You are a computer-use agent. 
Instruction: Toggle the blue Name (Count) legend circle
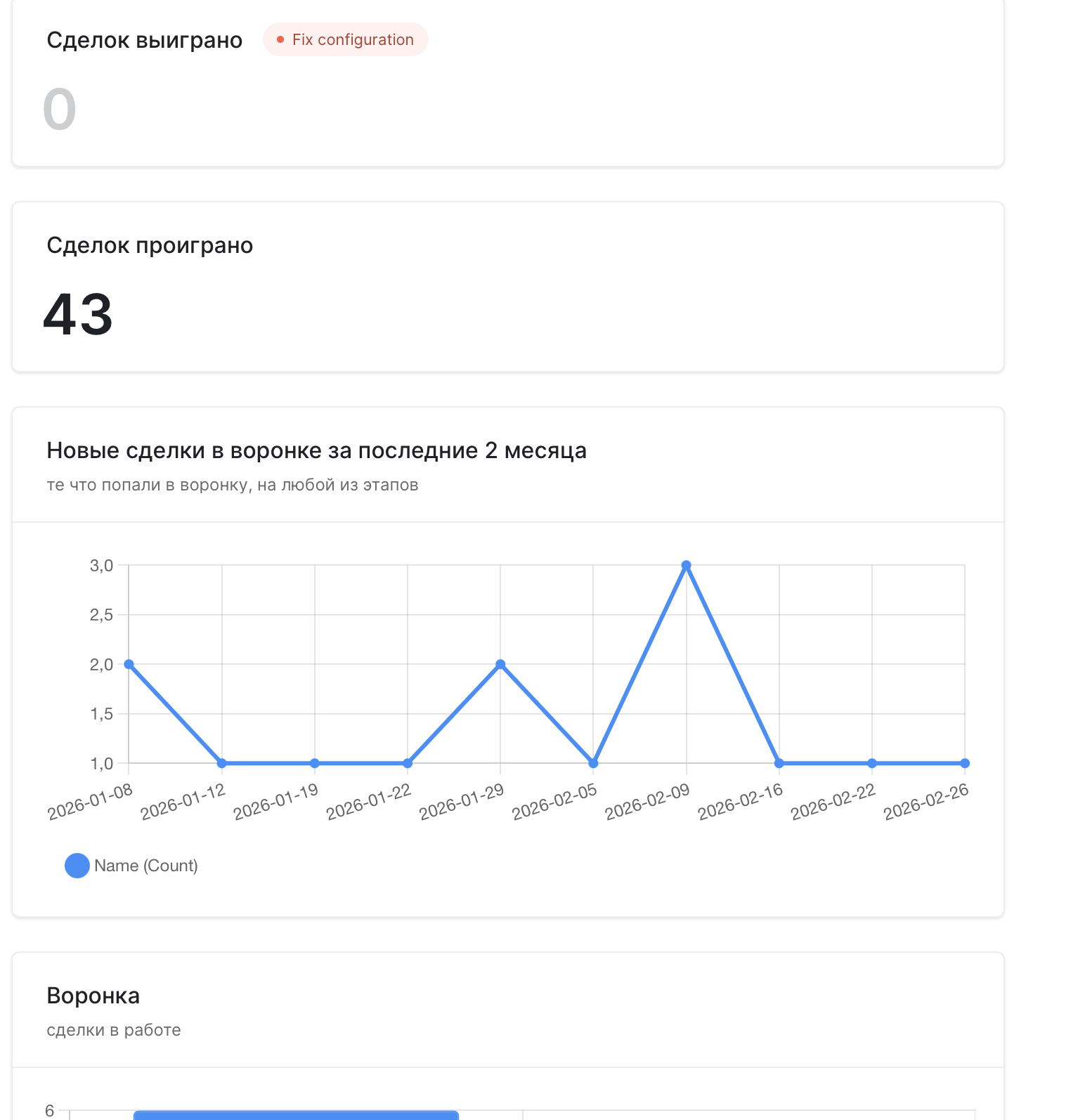click(x=77, y=866)
